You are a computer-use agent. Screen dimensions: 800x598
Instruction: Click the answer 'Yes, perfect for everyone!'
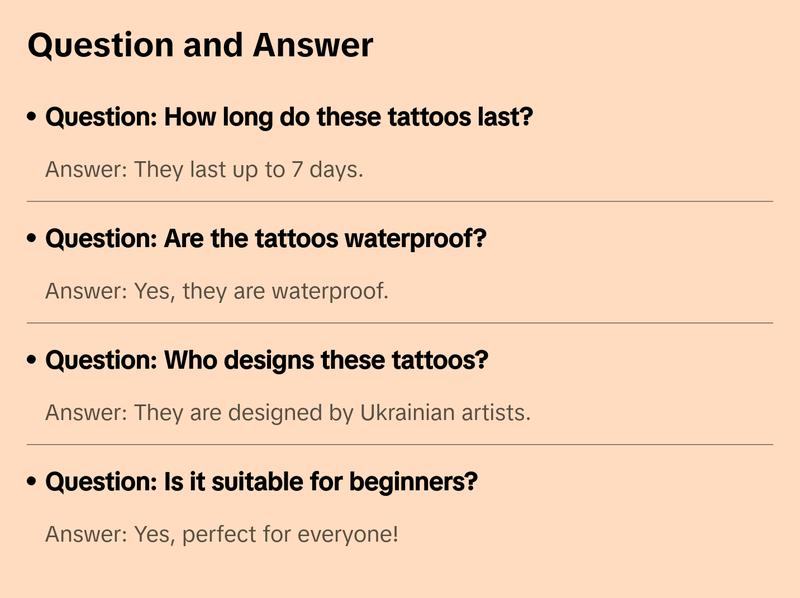(221, 534)
